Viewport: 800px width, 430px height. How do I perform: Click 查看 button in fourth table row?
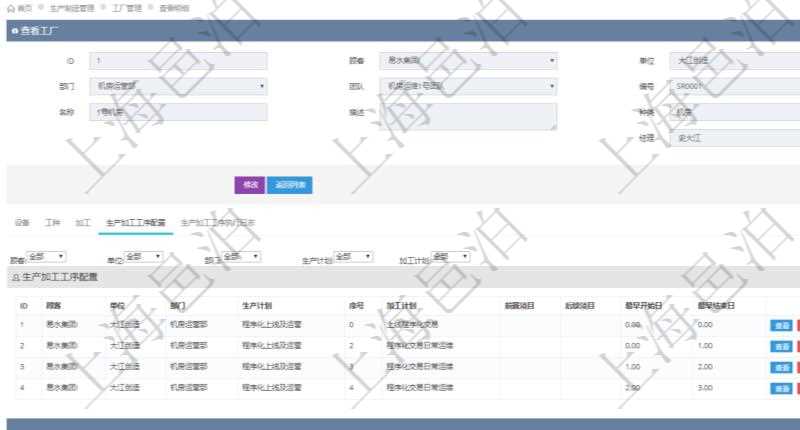(x=780, y=388)
